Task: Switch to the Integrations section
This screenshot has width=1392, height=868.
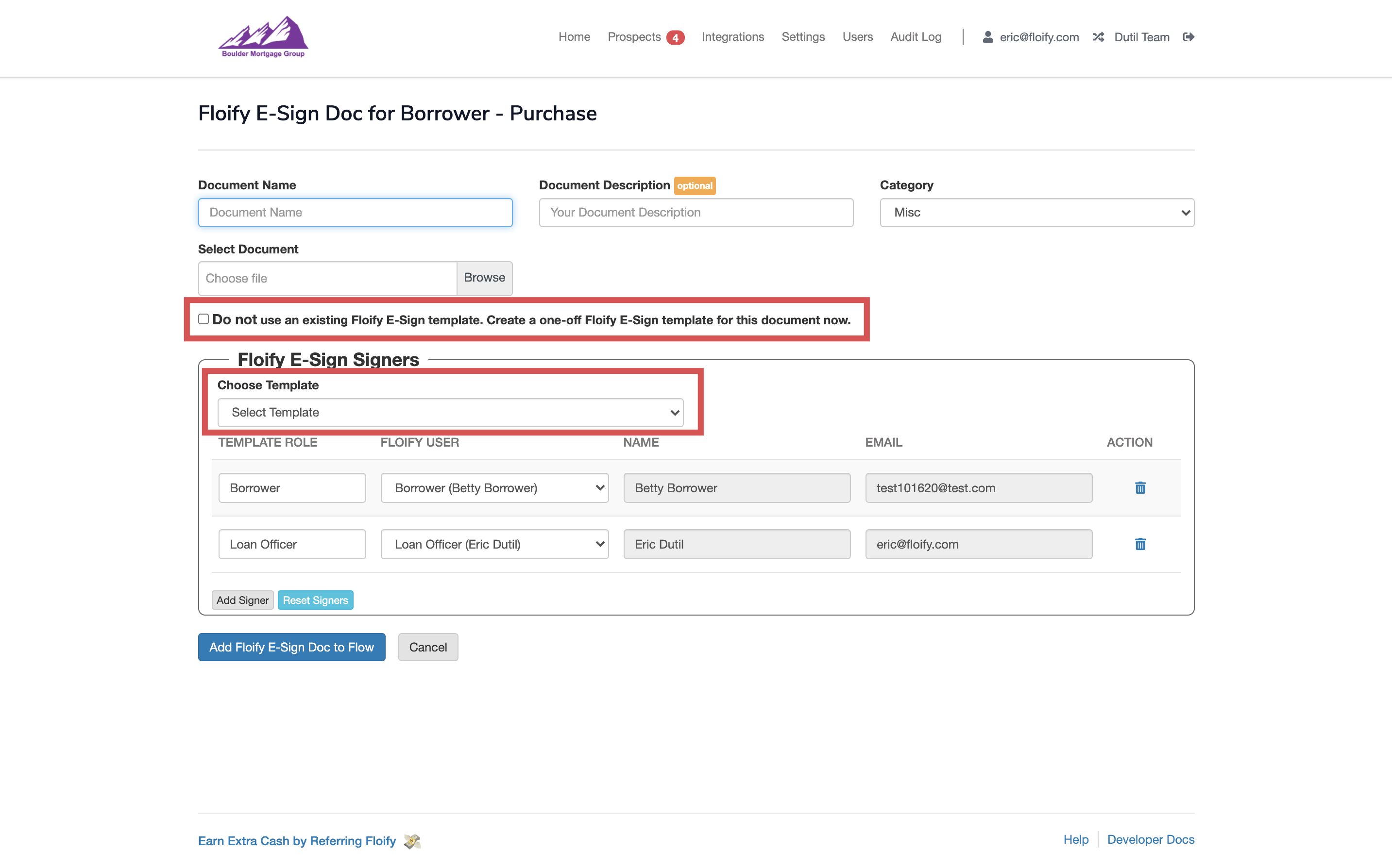Action: click(x=733, y=37)
